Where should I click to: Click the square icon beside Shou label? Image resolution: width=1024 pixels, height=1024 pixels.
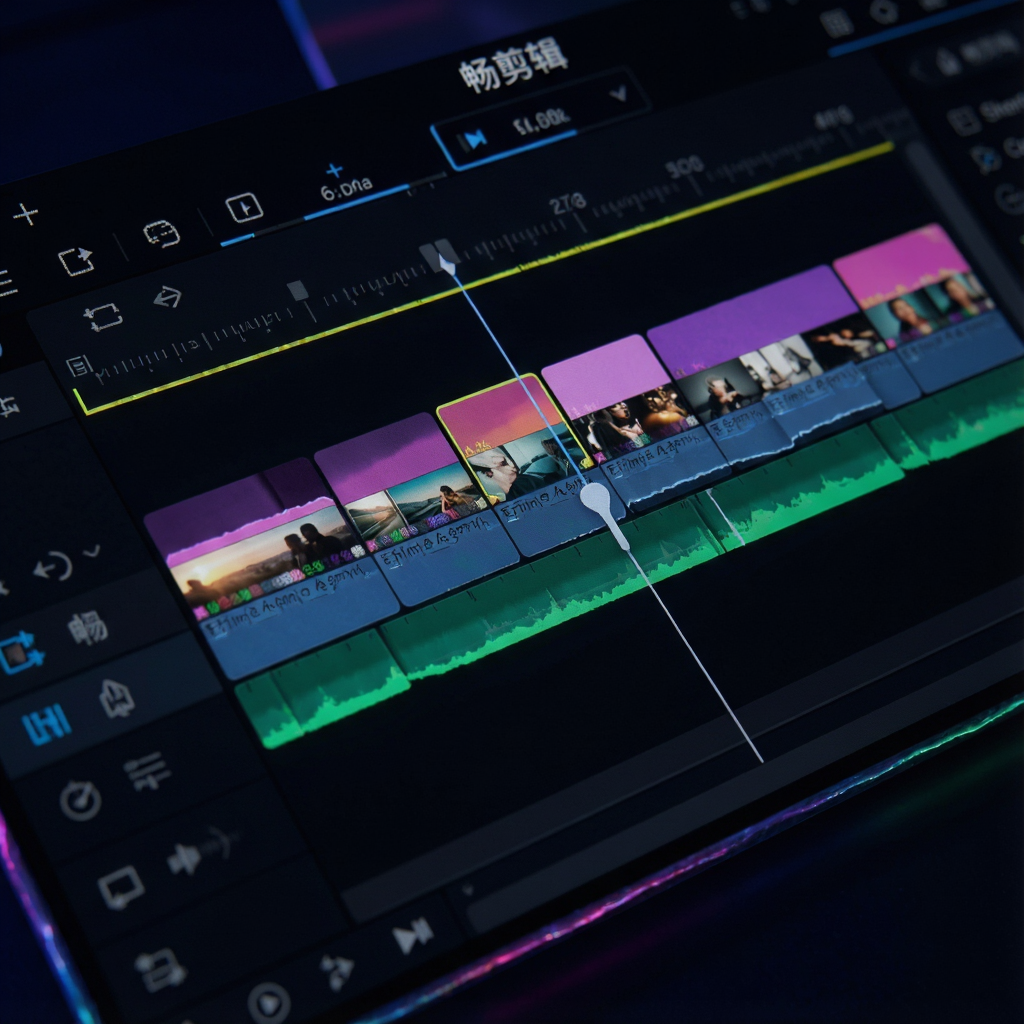(x=963, y=121)
